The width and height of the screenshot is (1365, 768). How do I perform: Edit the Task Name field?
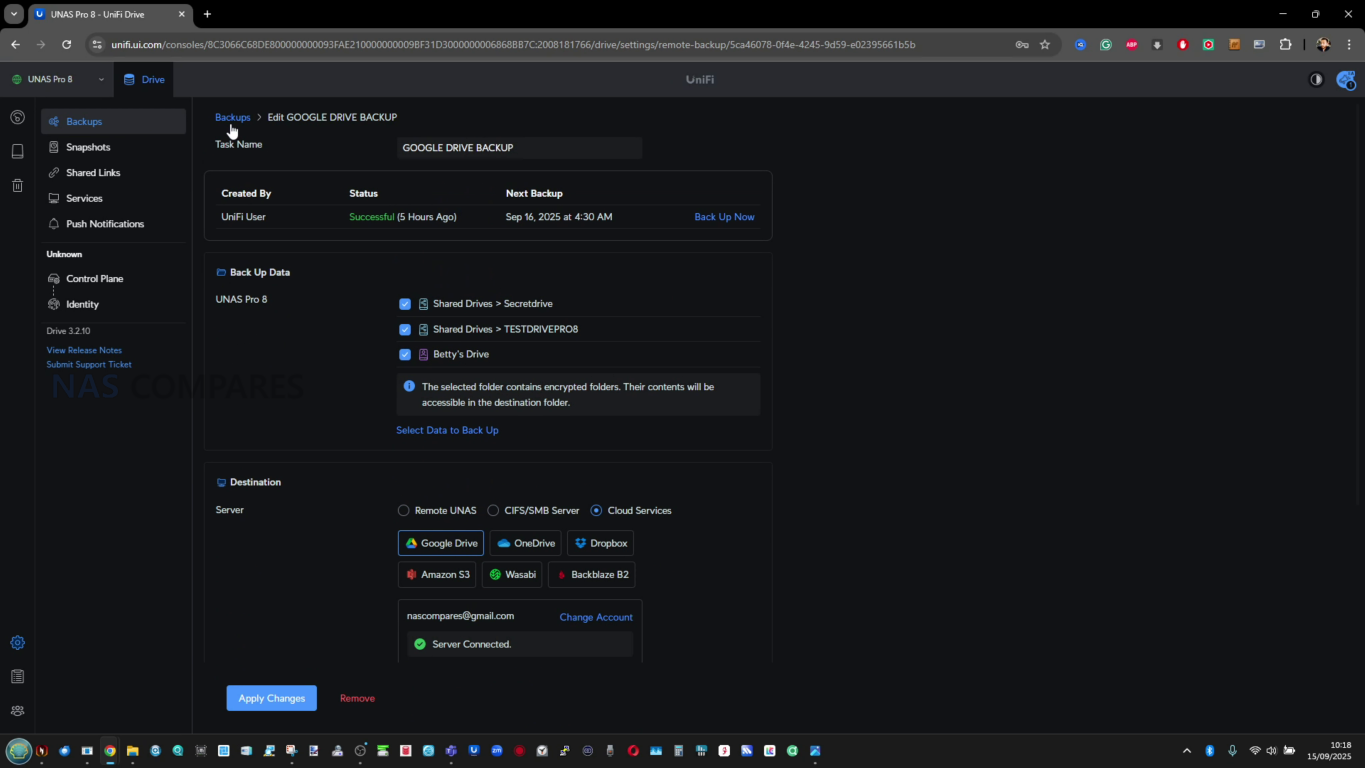(x=519, y=147)
